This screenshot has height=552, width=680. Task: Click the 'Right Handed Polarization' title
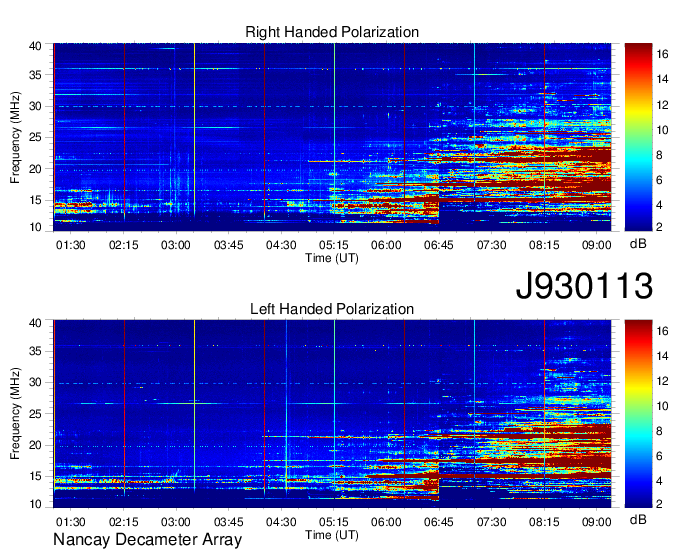(332, 32)
